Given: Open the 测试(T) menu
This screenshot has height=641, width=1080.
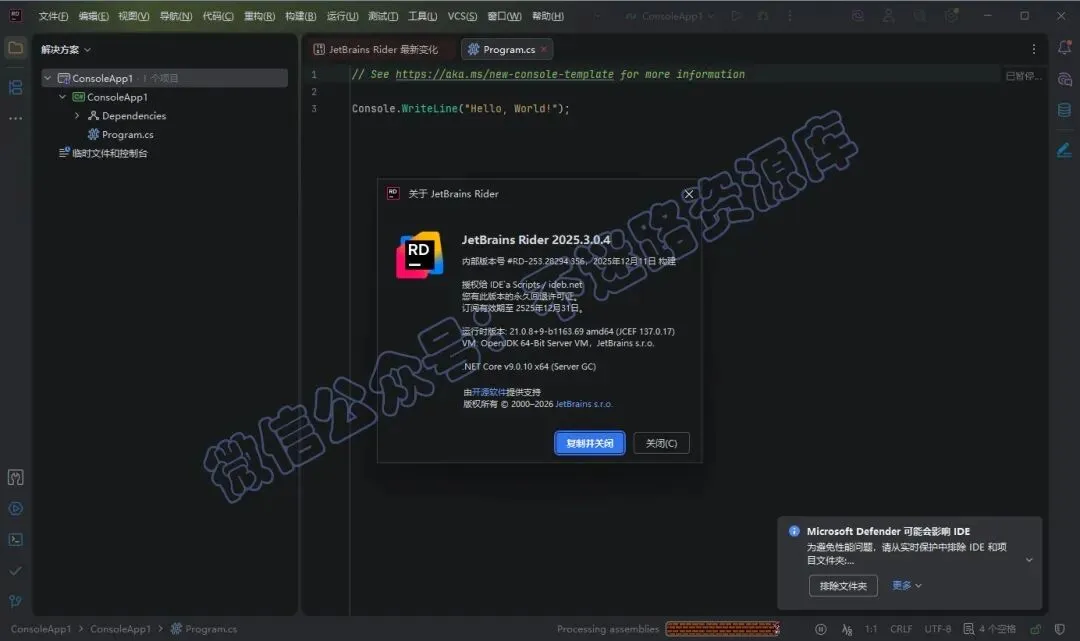Looking at the screenshot, I should click(382, 16).
